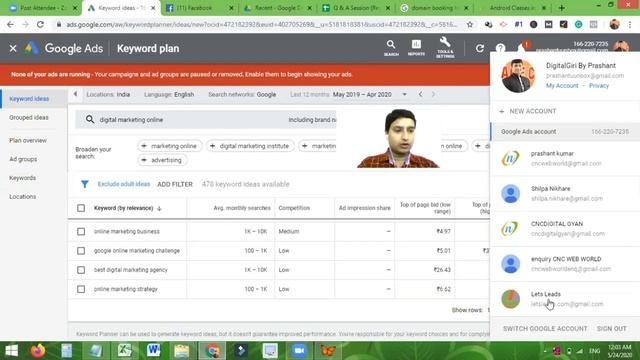Change Language English setting
640x360 pixels.
[x=169, y=94]
